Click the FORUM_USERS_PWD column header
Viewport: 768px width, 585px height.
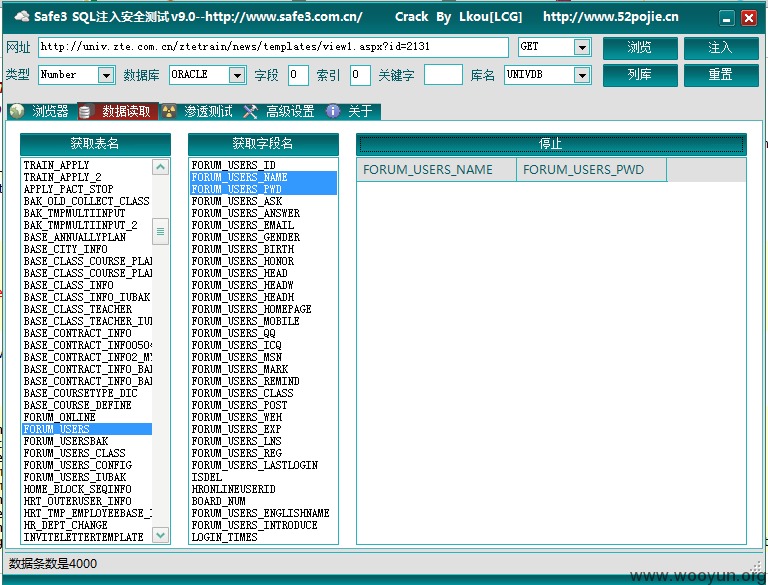click(x=592, y=170)
